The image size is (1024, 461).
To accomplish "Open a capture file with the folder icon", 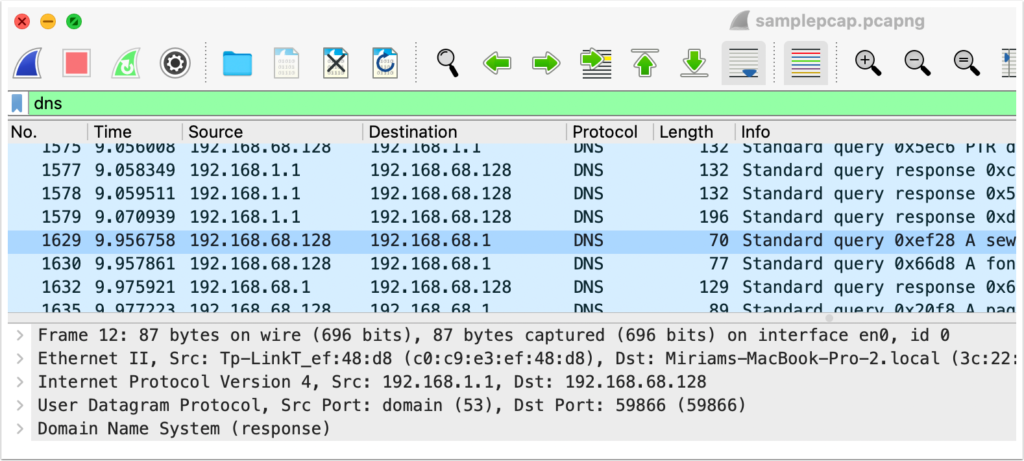I will [x=237, y=63].
